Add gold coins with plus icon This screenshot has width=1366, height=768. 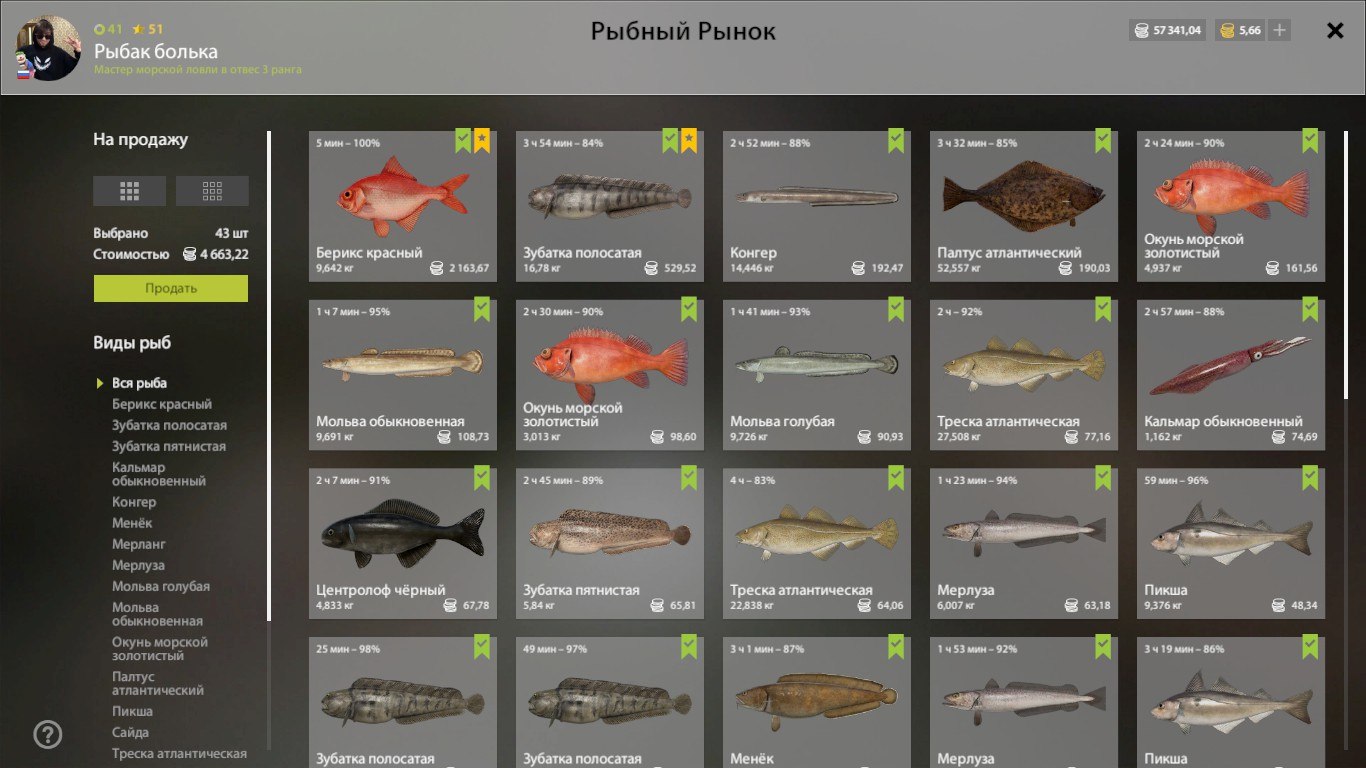[x=1279, y=30]
